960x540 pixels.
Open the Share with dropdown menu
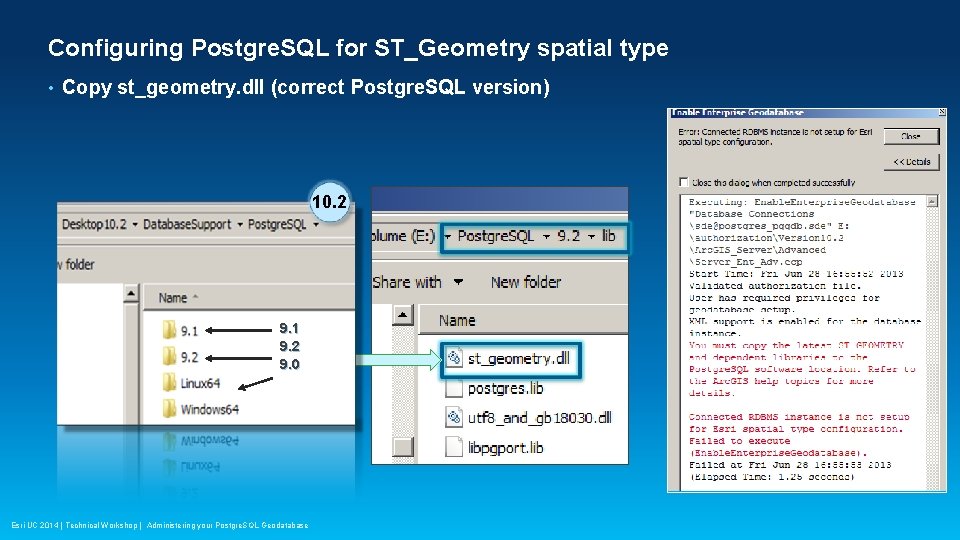(x=417, y=282)
